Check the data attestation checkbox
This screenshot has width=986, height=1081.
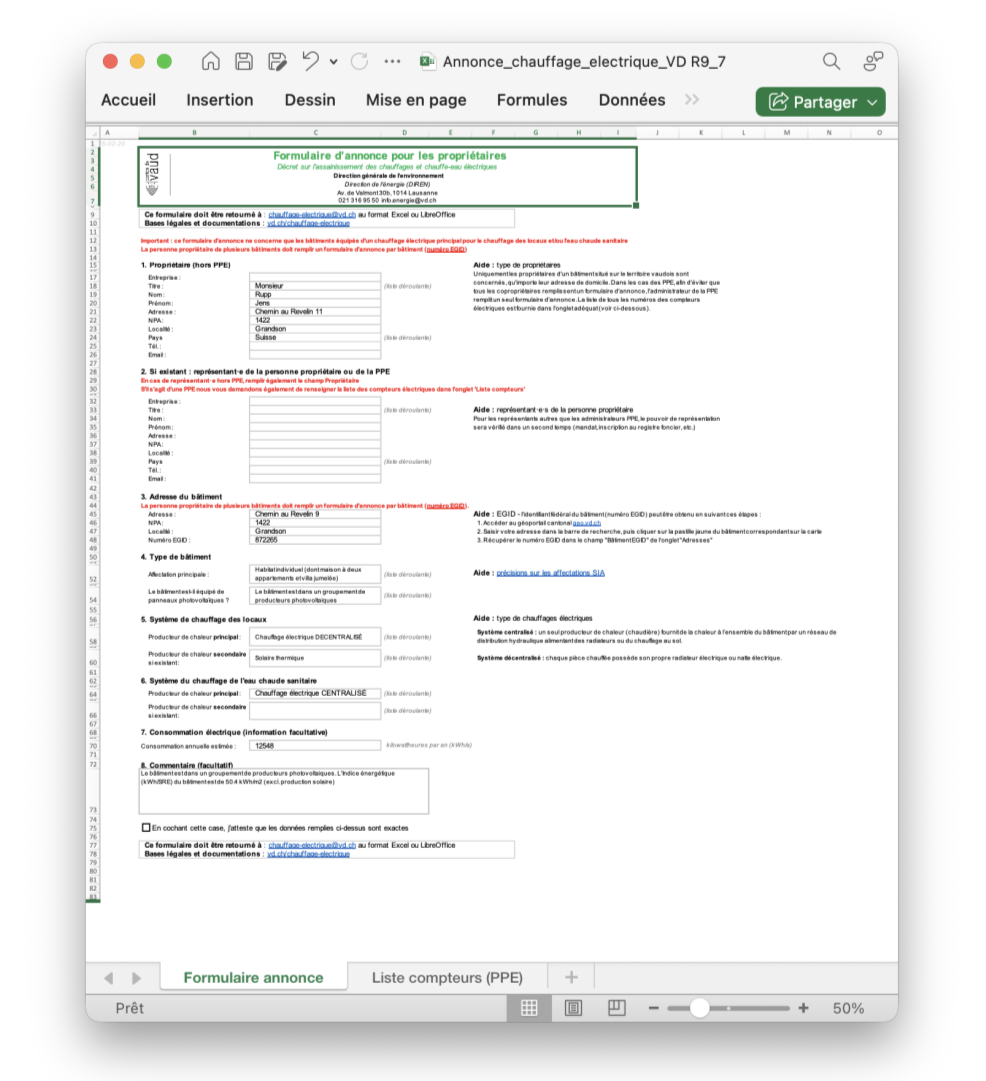coord(146,828)
